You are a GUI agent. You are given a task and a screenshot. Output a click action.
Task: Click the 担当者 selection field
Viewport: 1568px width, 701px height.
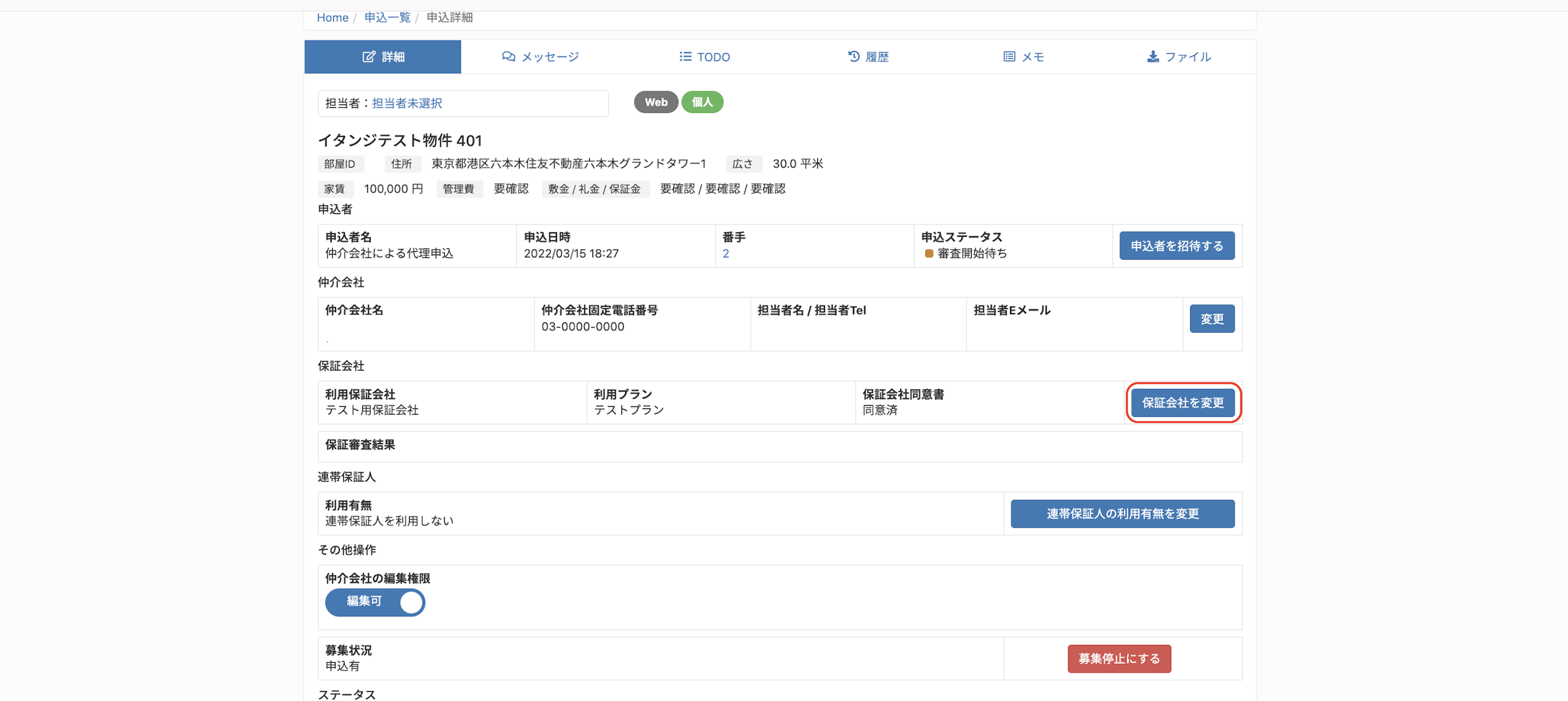(463, 104)
